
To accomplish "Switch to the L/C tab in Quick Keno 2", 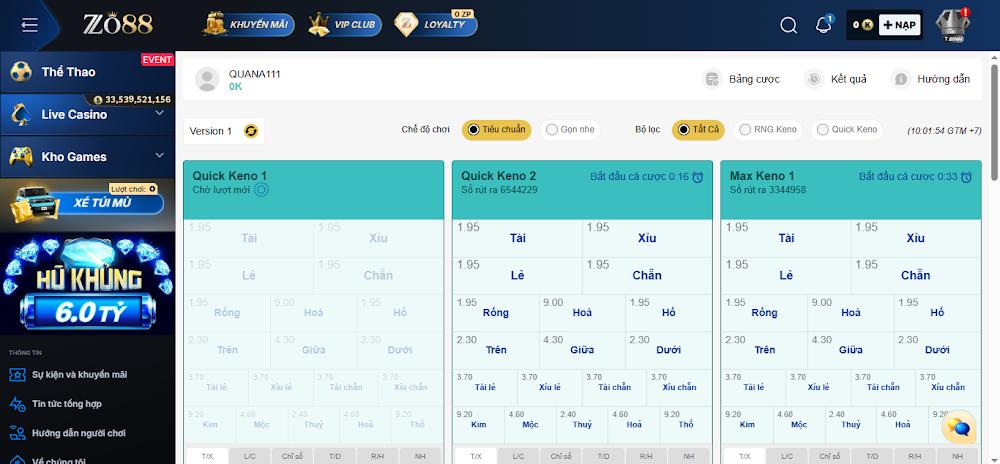I will [x=518, y=456].
